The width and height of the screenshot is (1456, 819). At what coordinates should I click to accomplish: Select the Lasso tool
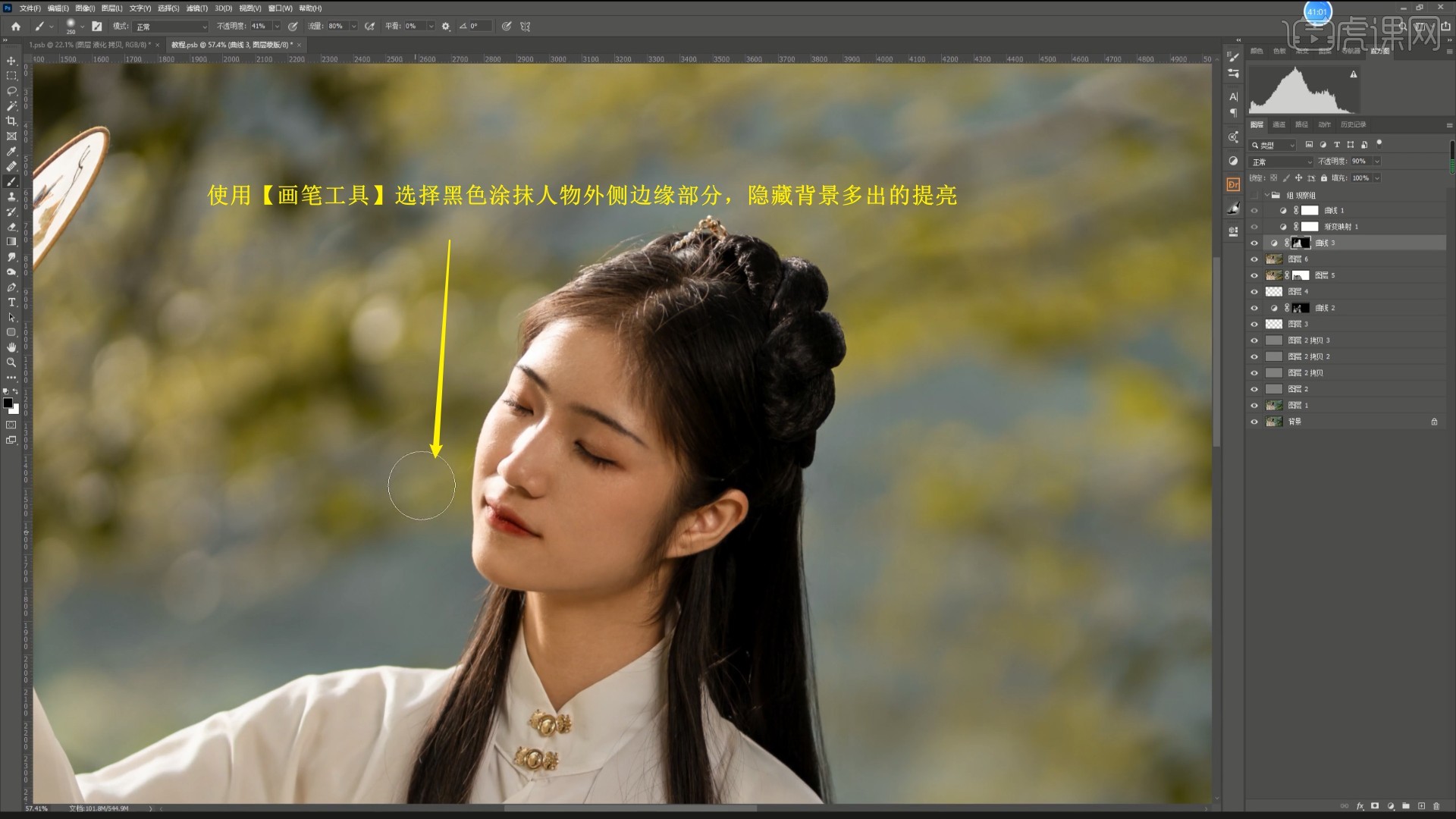(11, 91)
